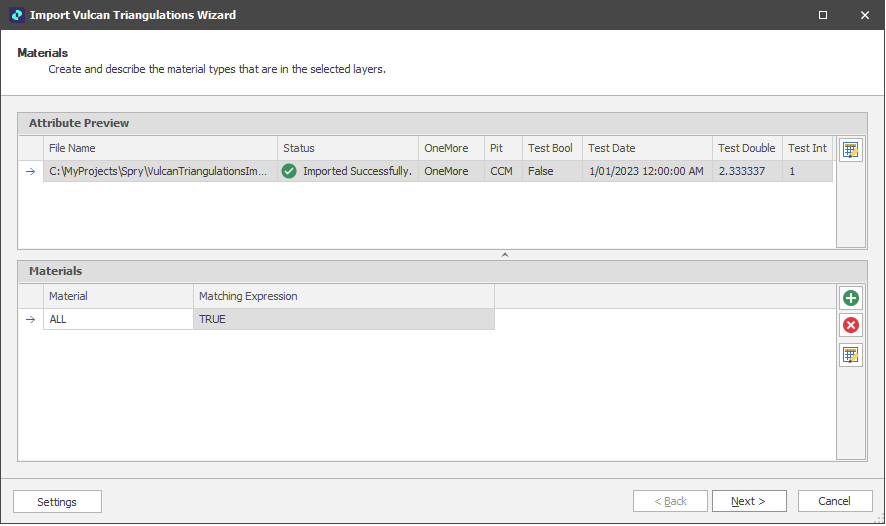Click the green add material button

[851, 298]
